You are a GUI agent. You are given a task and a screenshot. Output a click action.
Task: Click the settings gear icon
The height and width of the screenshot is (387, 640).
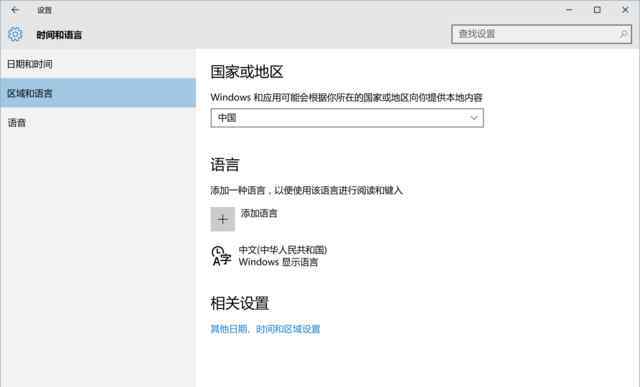point(16,34)
